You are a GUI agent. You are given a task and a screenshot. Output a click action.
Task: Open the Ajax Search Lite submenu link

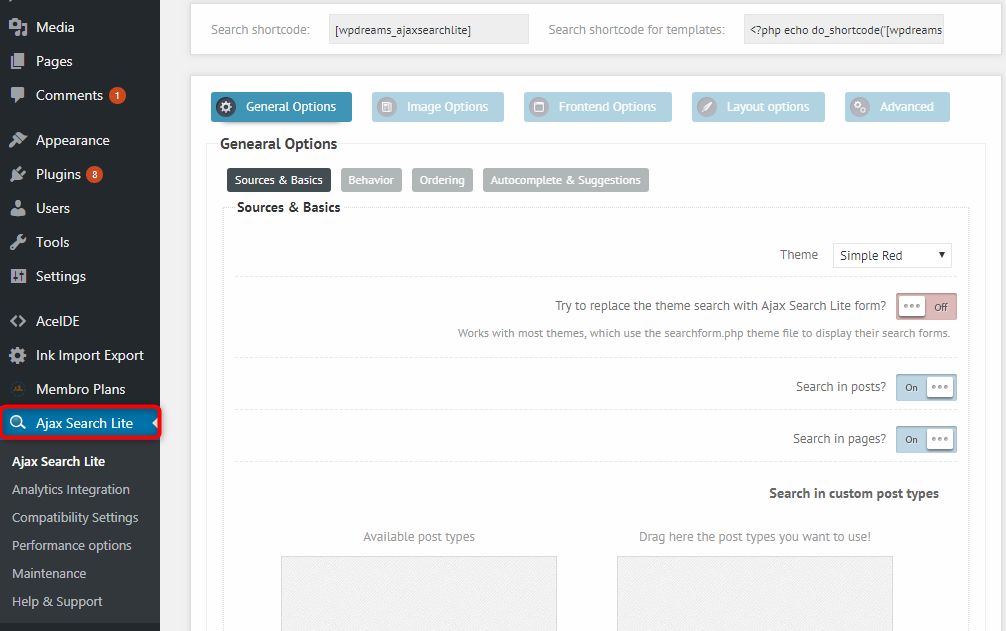58,461
